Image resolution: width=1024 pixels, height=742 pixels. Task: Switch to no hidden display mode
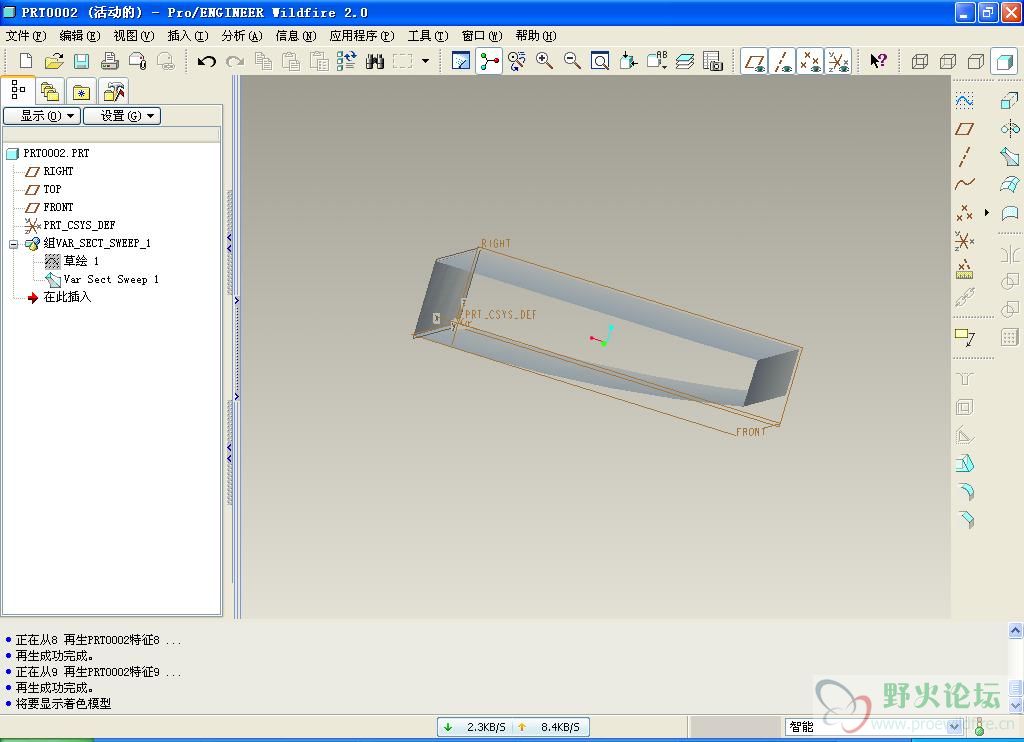(x=976, y=61)
